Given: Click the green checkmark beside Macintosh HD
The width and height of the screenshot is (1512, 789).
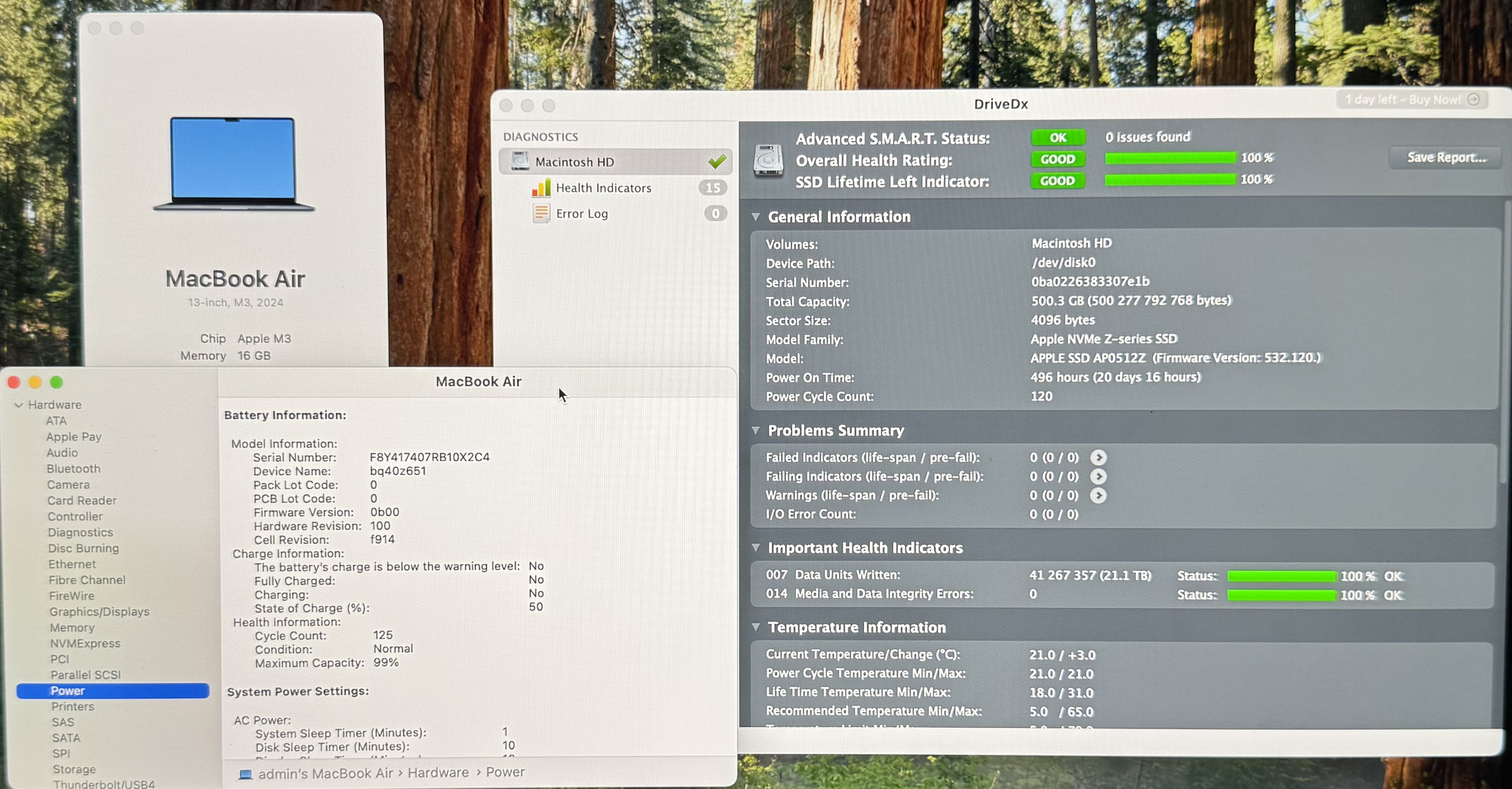Looking at the screenshot, I should click(x=717, y=161).
